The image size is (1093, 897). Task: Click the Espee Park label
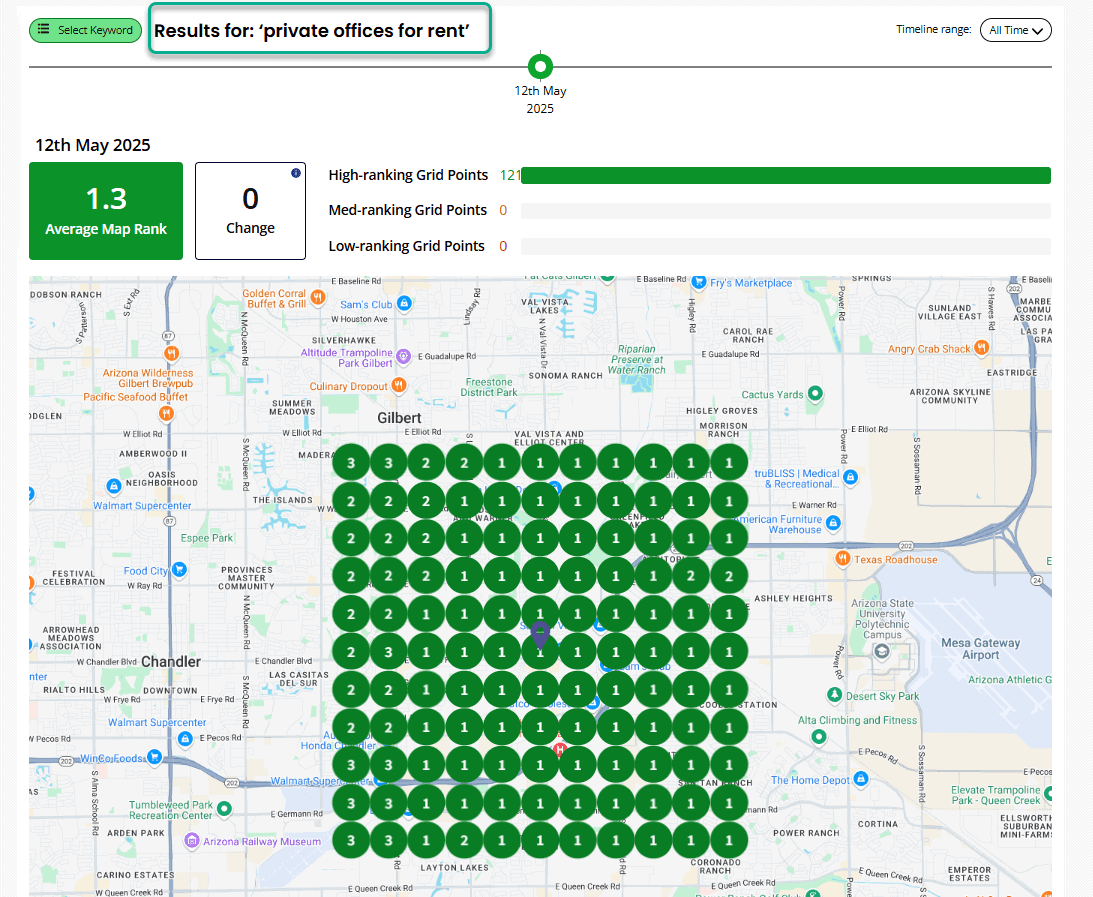click(x=207, y=538)
